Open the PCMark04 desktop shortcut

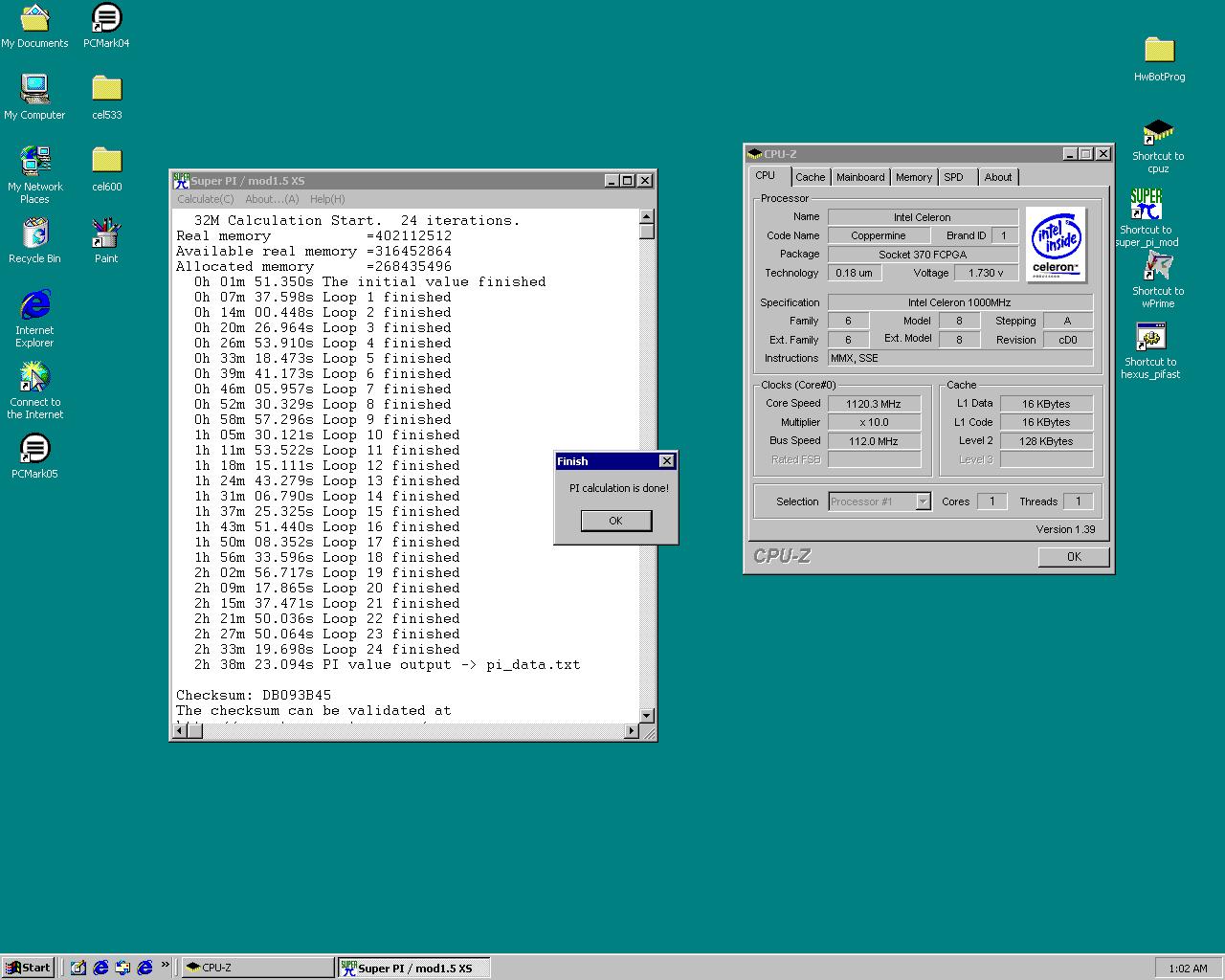click(106, 26)
